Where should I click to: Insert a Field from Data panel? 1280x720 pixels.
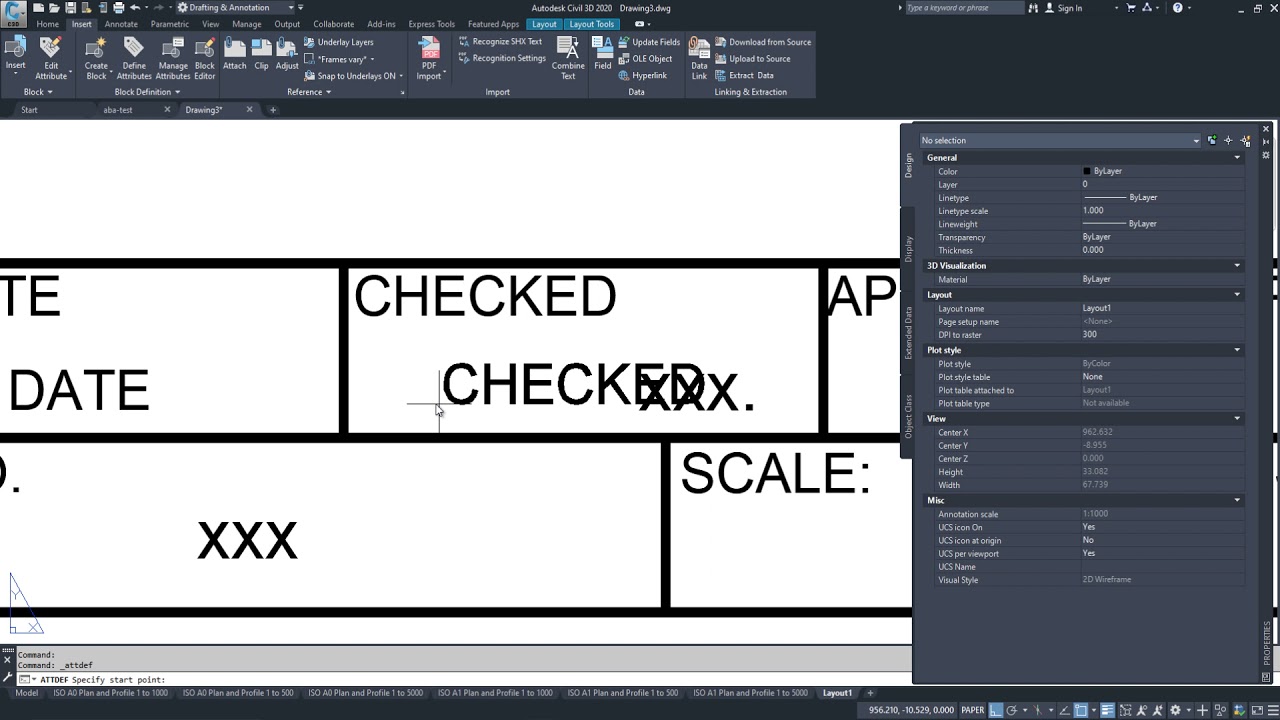click(x=603, y=55)
